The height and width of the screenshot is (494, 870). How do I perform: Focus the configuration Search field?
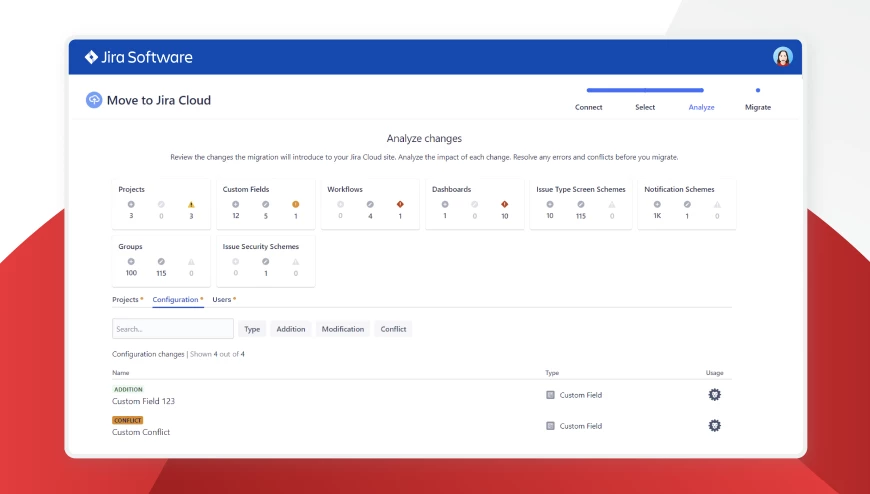pos(173,329)
